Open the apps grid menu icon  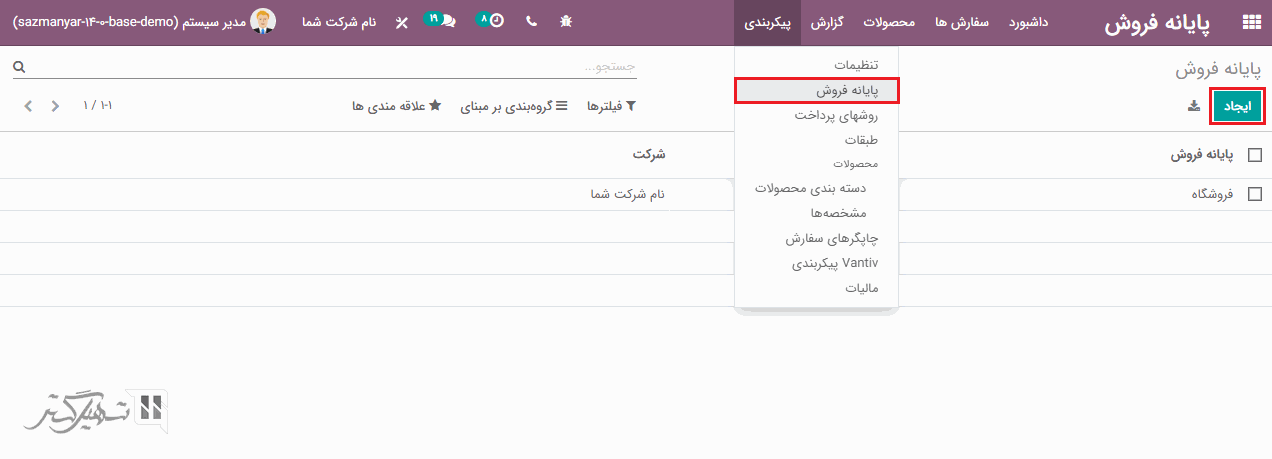(1251, 22)
